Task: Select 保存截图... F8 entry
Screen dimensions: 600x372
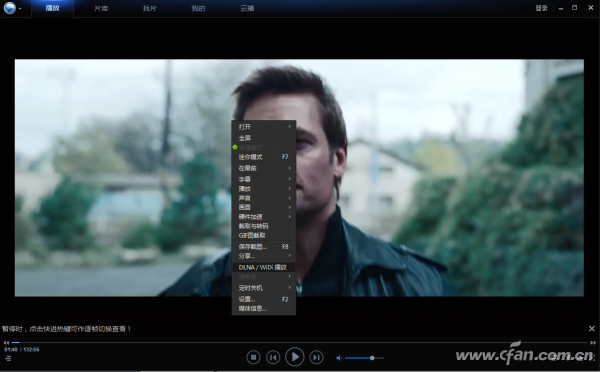Action: 264,246
